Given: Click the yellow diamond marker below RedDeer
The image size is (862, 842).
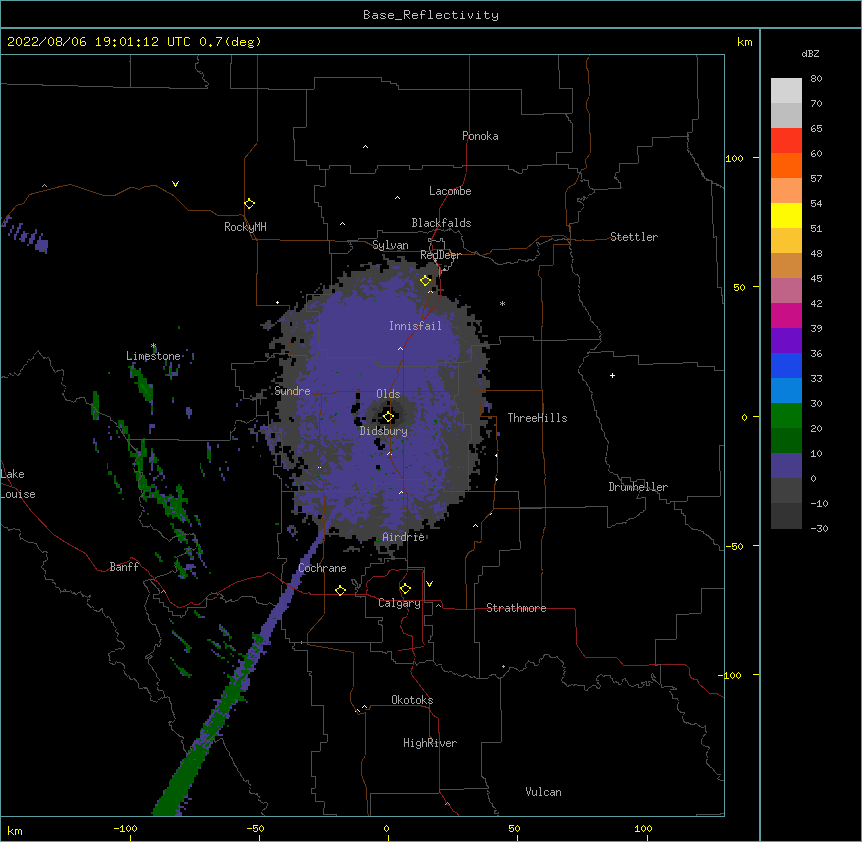Looking at the screenshot, I should click(426, 281).
